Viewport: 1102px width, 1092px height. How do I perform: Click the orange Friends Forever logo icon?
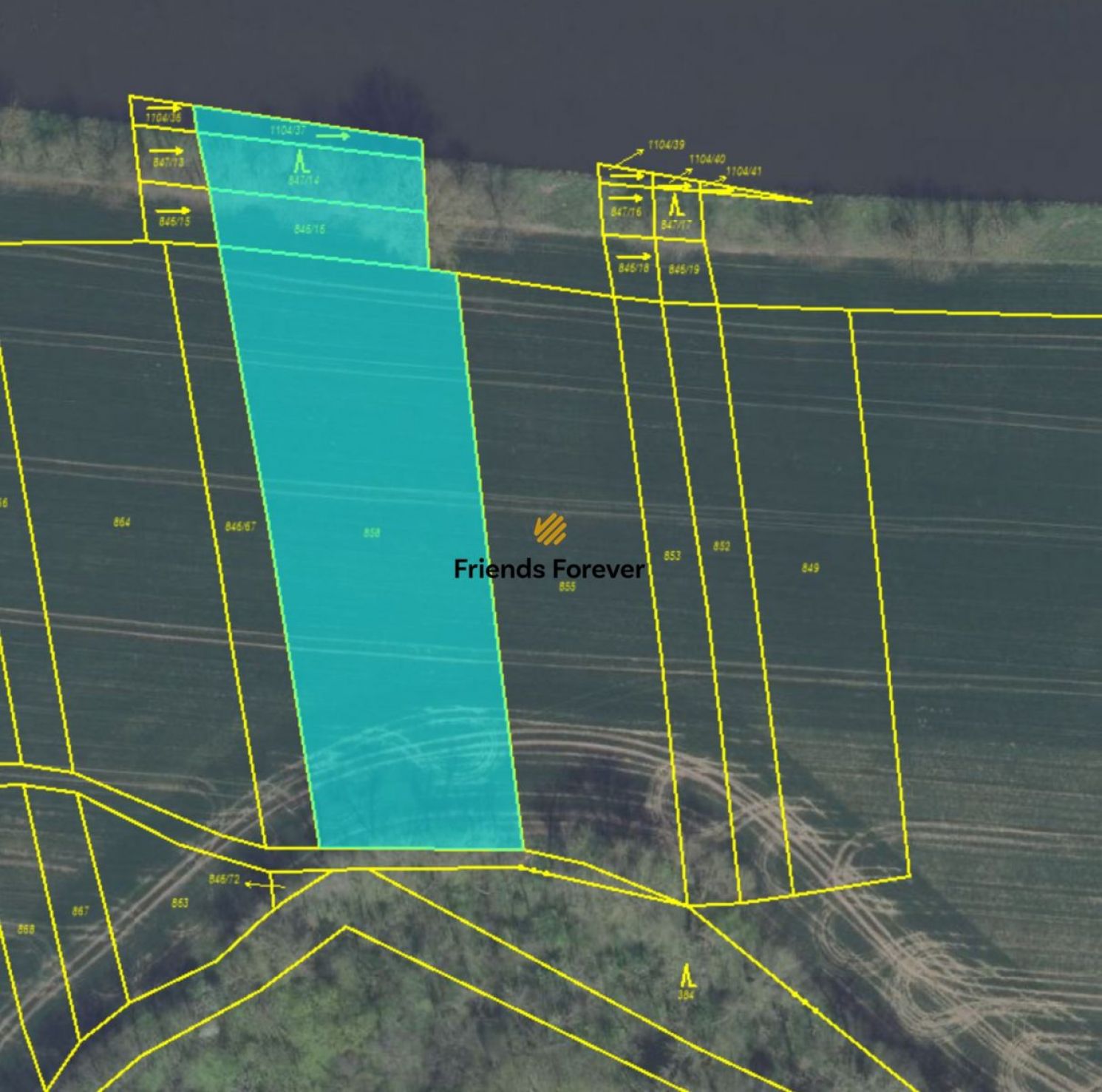(x=550, y=529)
